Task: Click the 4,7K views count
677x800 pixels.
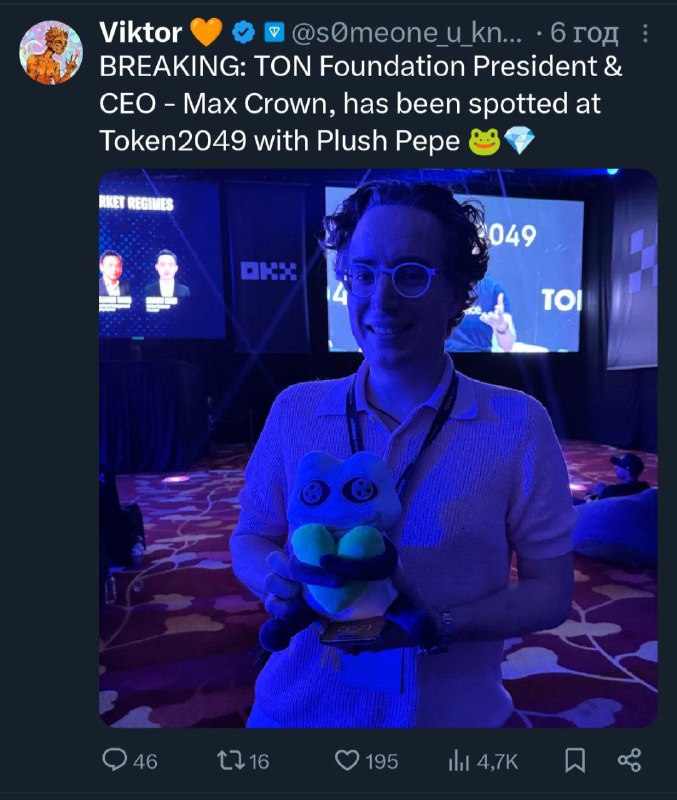Action: click(497, 762)
